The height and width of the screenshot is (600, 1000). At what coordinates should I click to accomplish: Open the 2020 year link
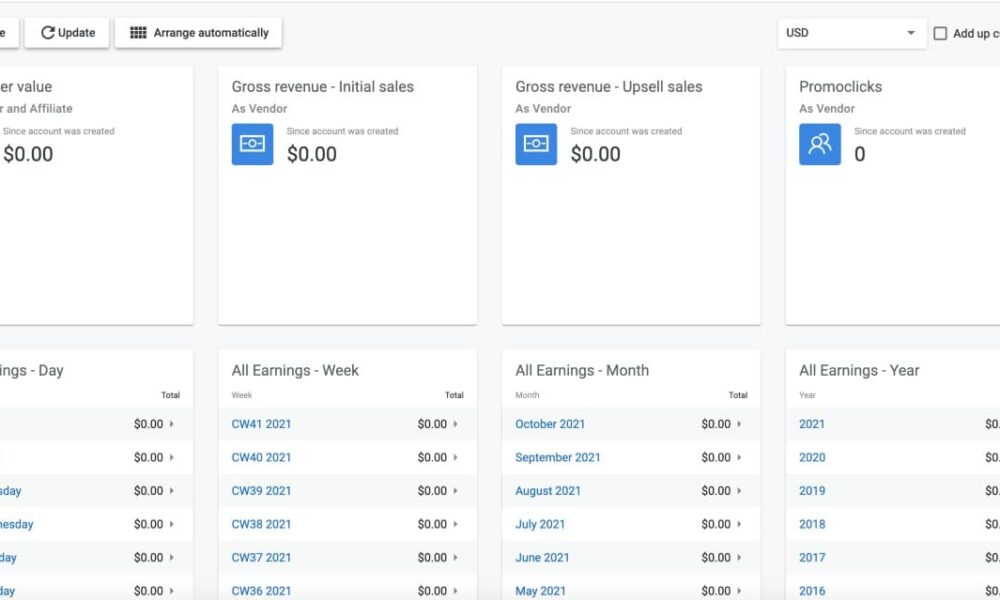point(812,457)
